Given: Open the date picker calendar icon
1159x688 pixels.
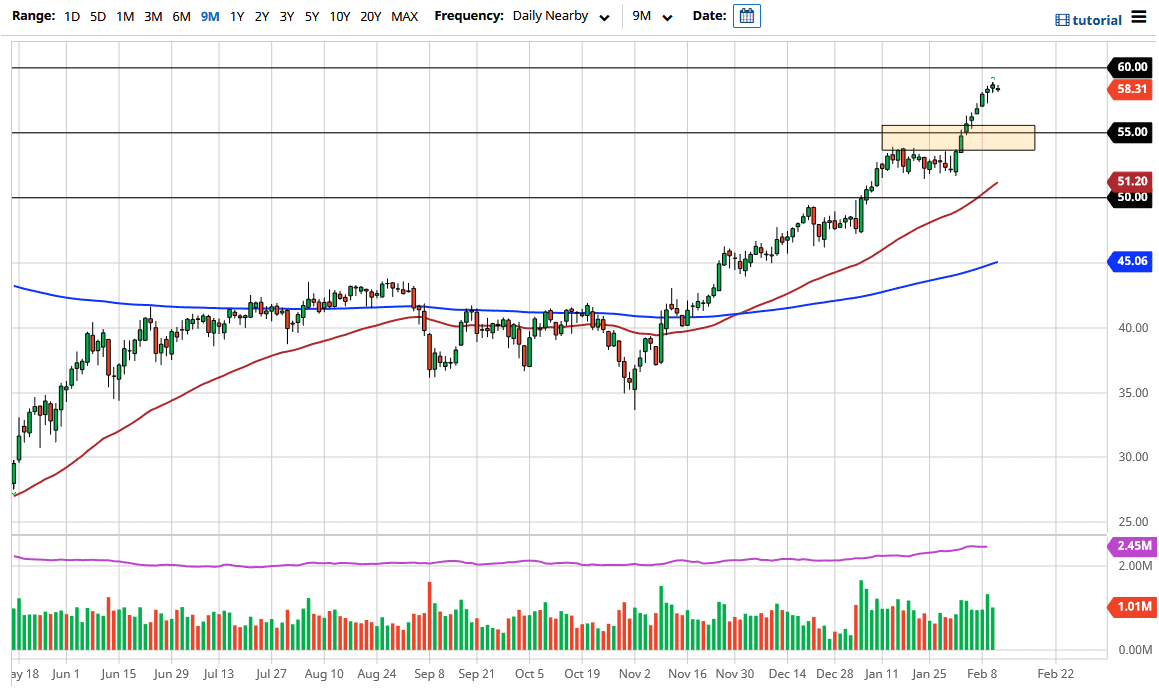Looking at the screenshot, I should tap(746, 16).
